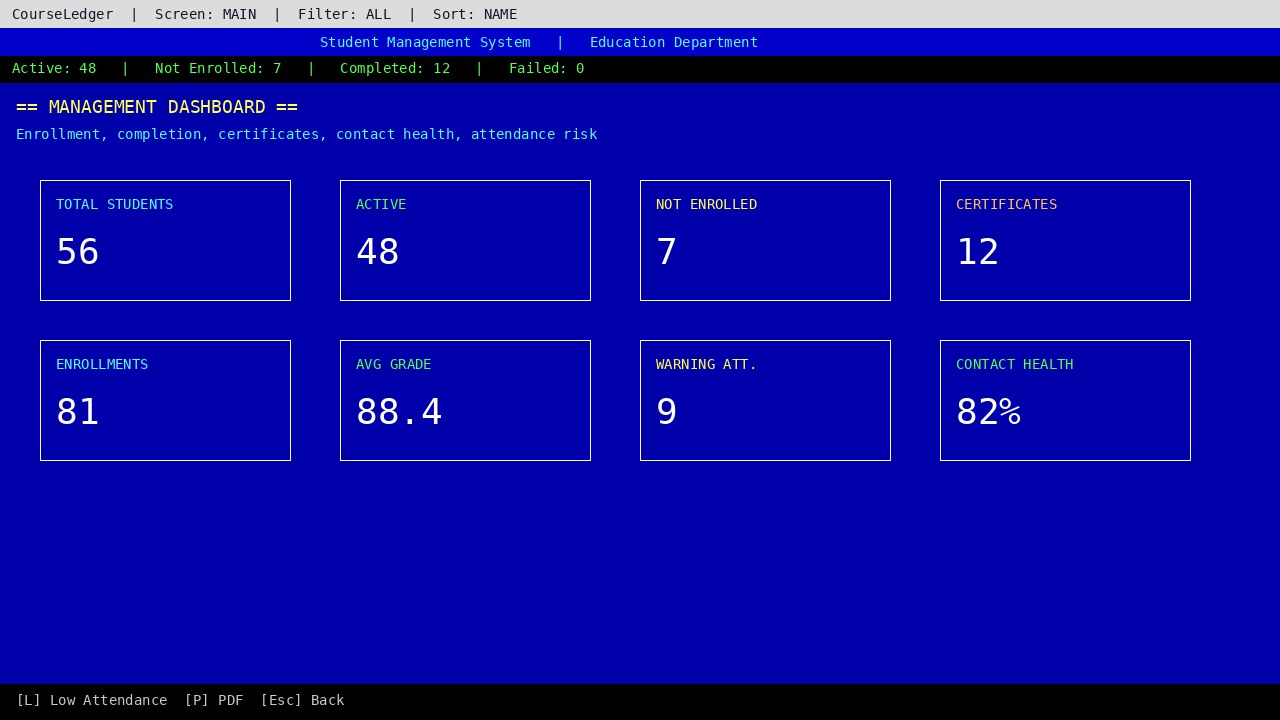Click 'Education Department' header text
1280x720 pixels.
tap(674, 42)
